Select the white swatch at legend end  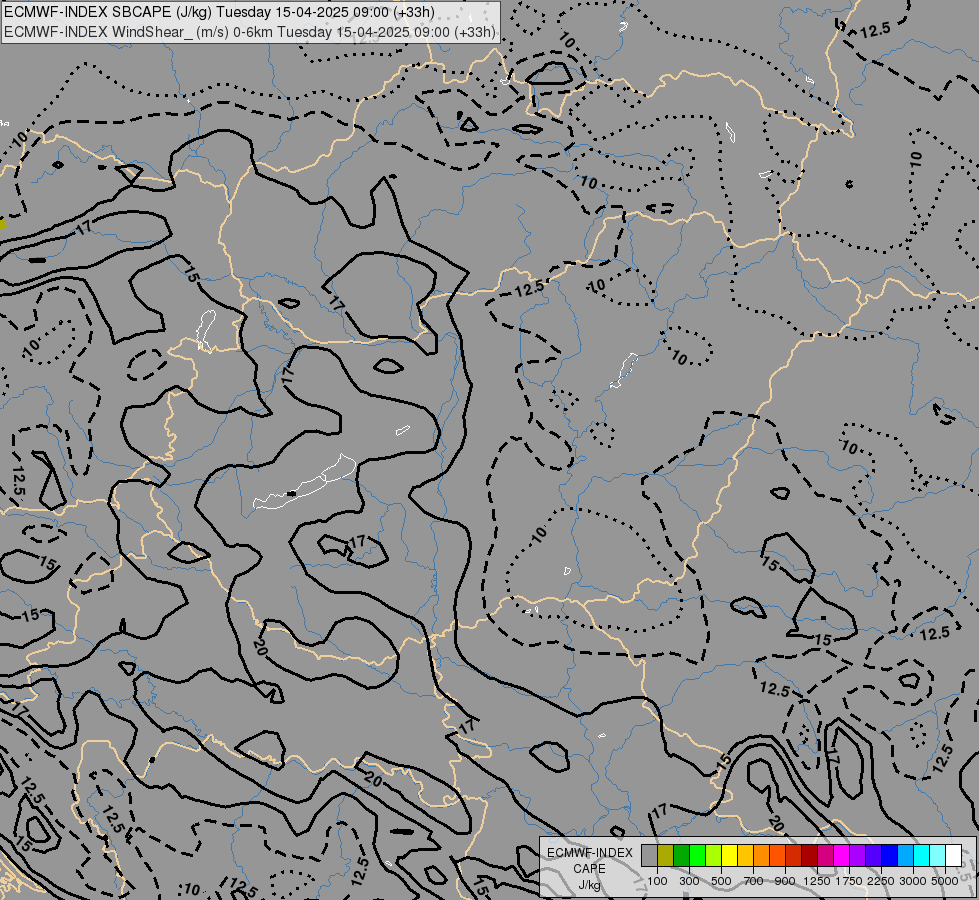click(x=953, y=856)
